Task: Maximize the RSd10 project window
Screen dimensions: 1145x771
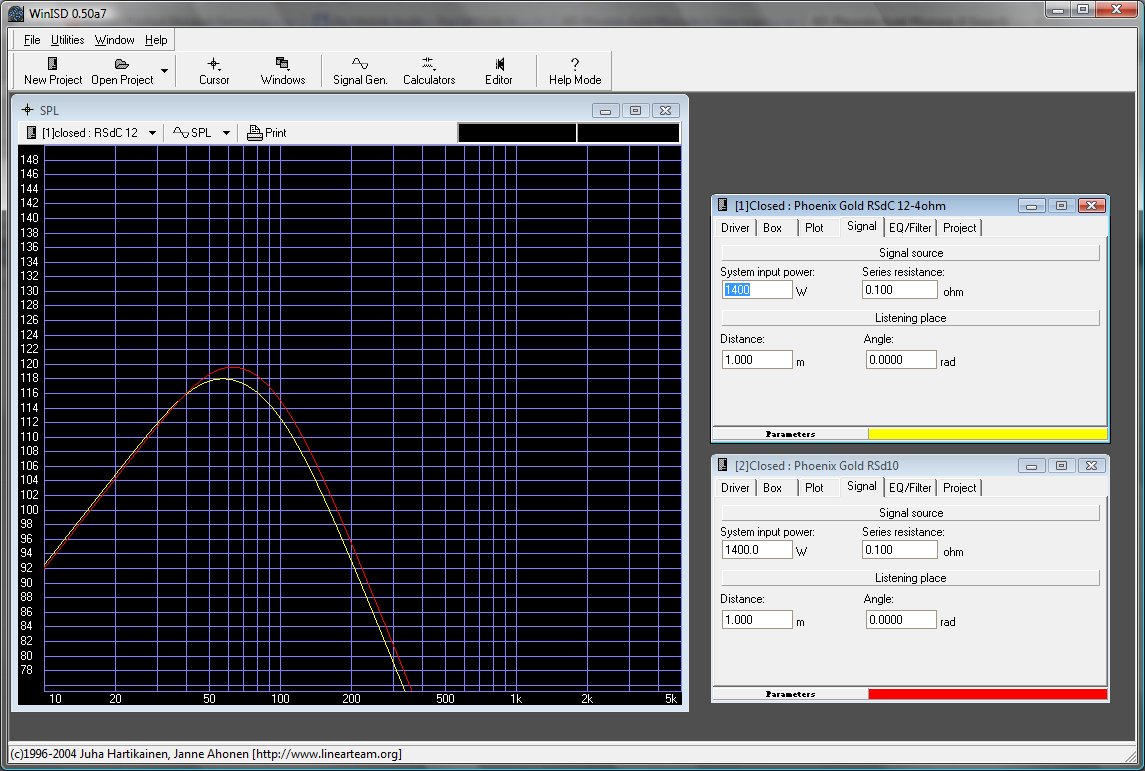Action: (x=1061, y=466)
